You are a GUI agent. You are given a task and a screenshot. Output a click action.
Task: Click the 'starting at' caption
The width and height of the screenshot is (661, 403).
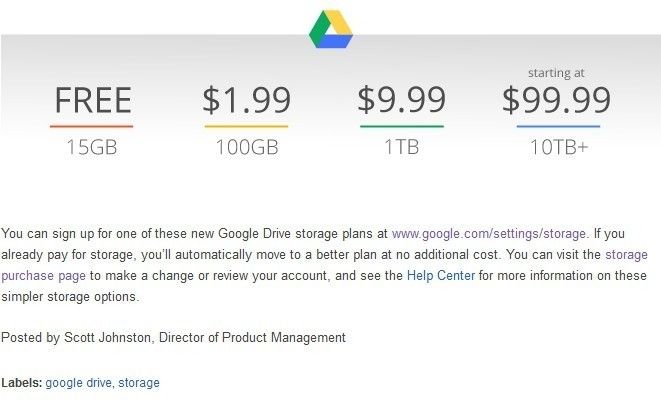click(x=556, y=73)
